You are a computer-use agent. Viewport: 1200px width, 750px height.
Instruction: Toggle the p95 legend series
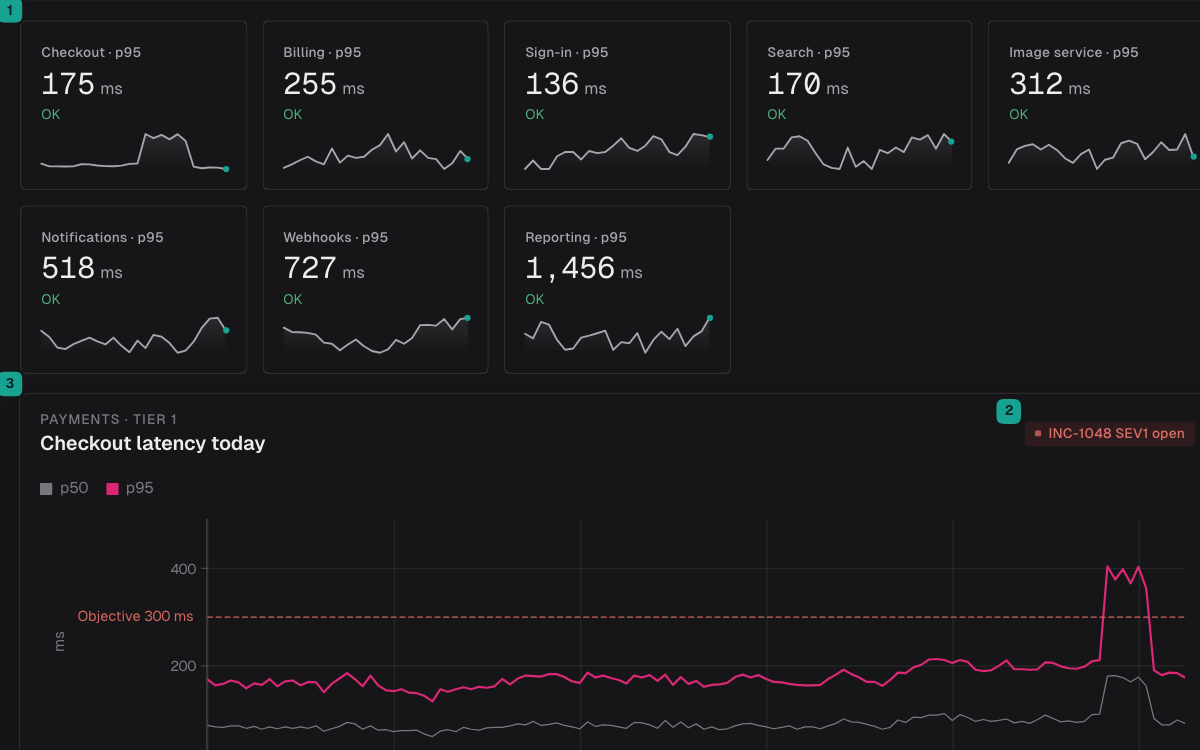point(130,488)
